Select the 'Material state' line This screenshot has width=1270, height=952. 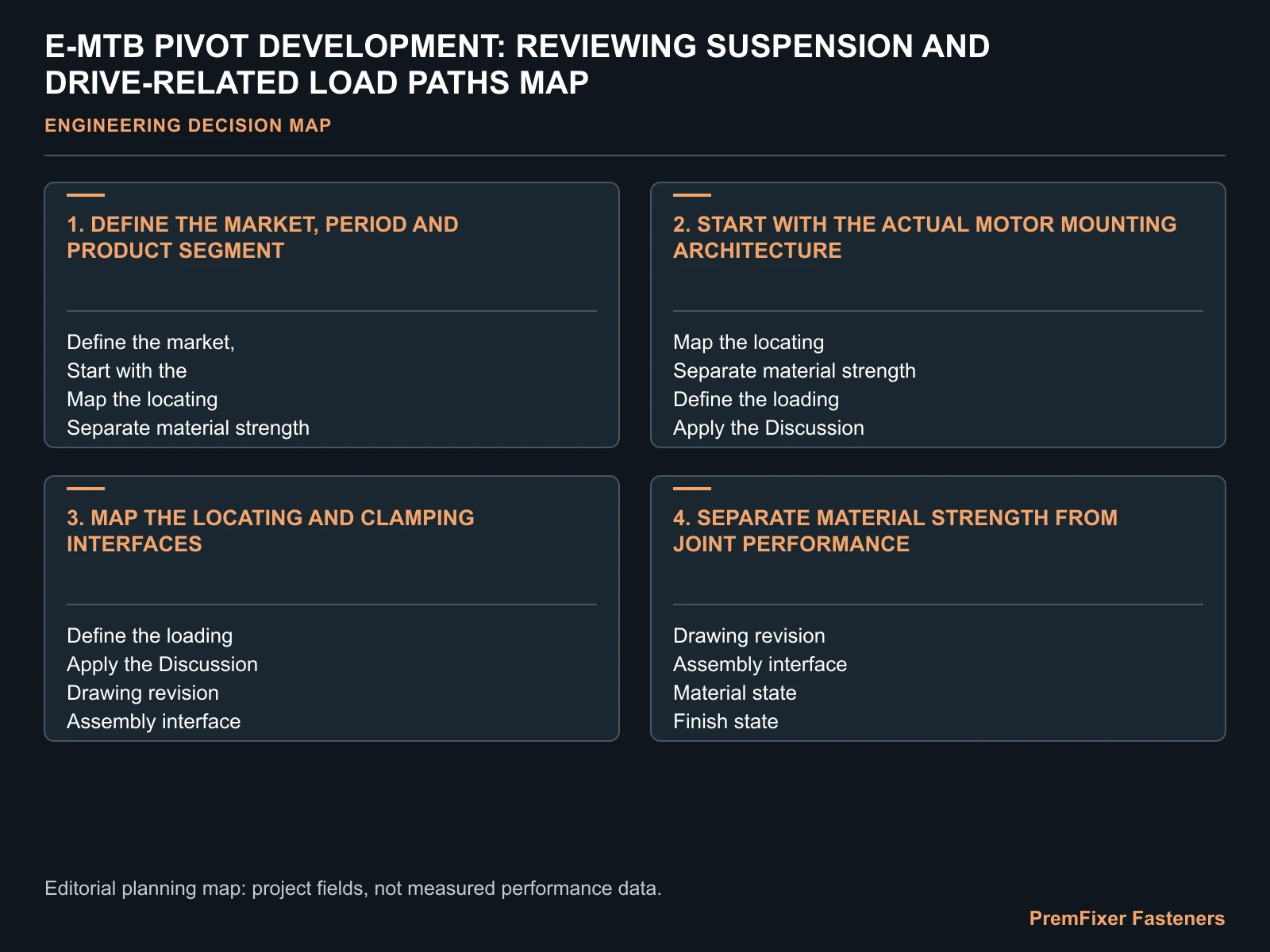[735, 693]
